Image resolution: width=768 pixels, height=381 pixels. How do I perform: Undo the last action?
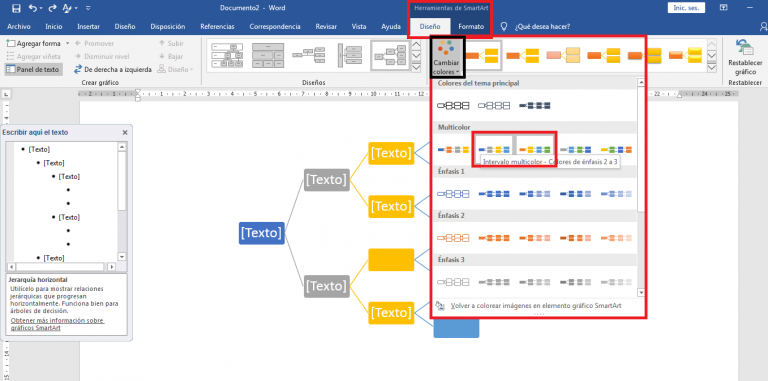[33, 8]
